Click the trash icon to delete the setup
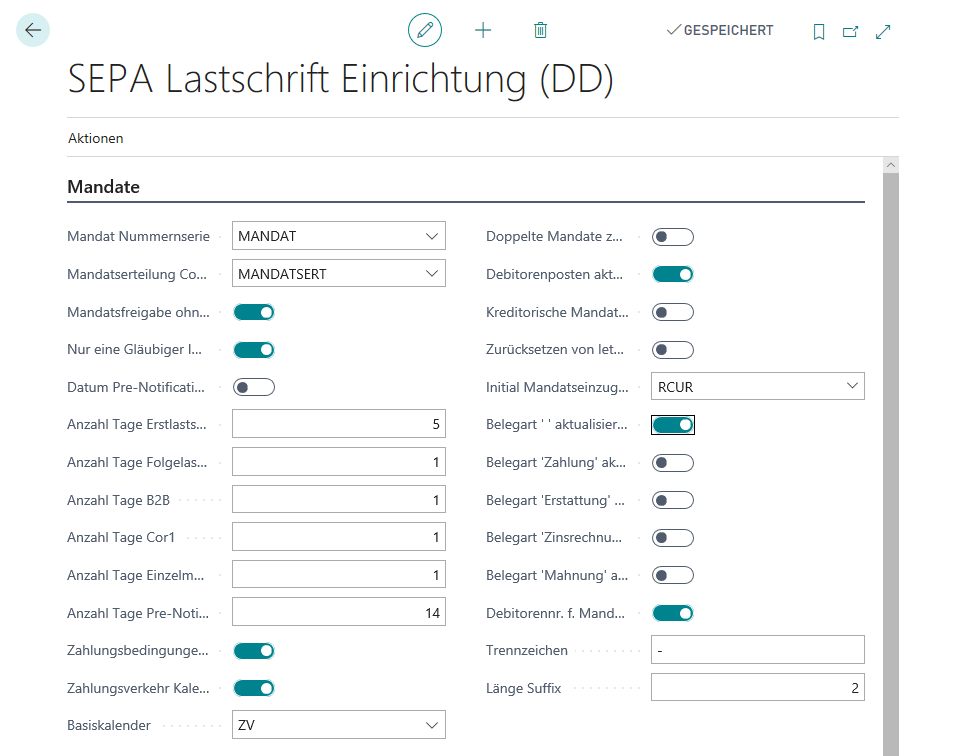 click(540, 30)
